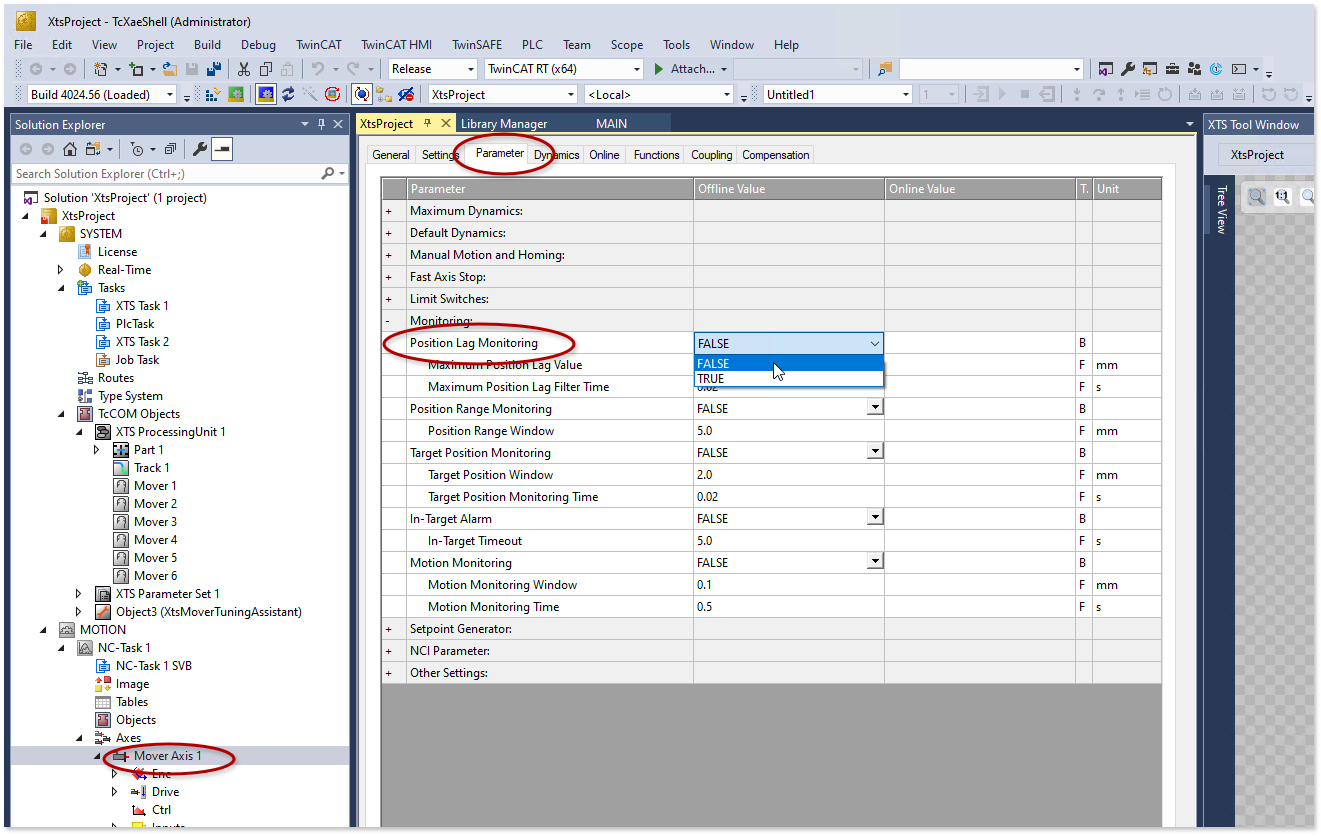Expand the XTS Parameter Set 1 node
The width and height of the screenshot is (1321, 836).
pos(79,594)
